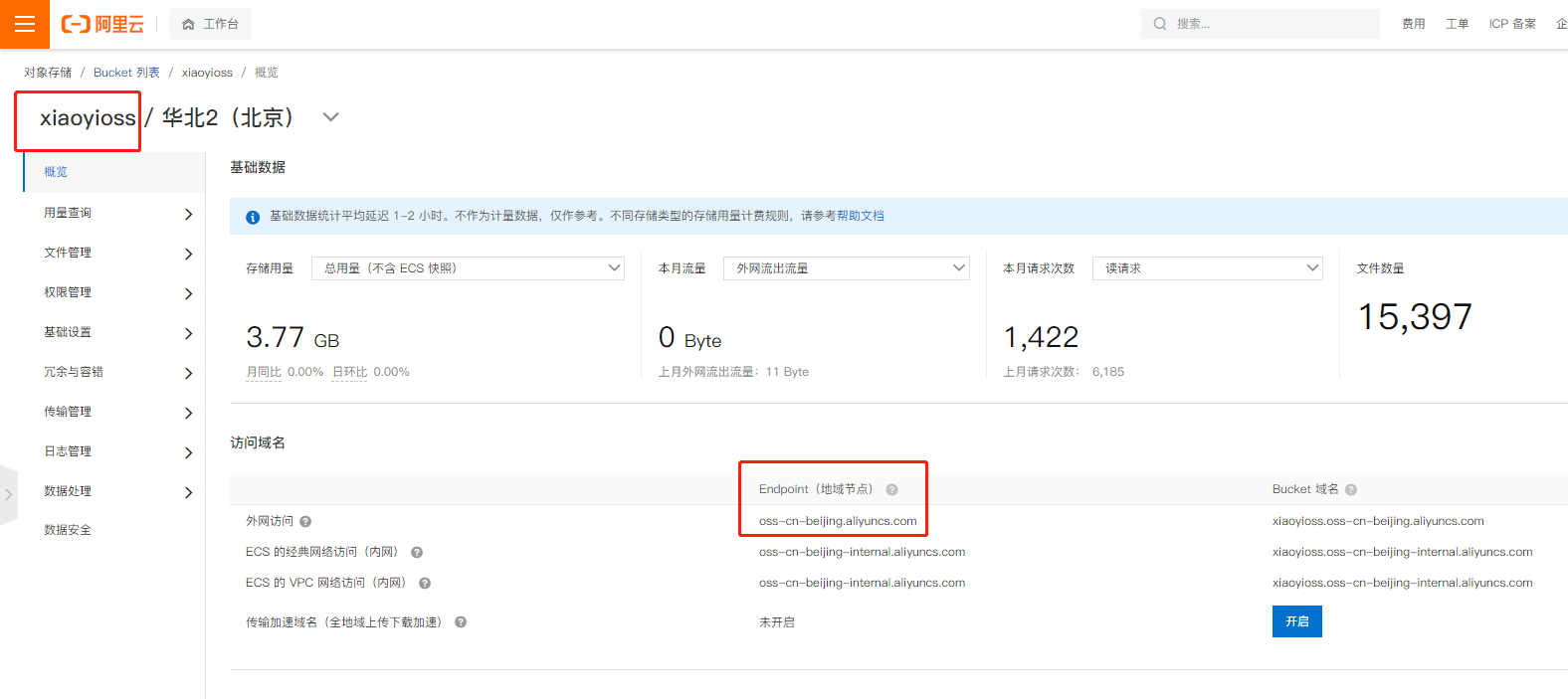
Task: Select xiaoyioss.oss-cn-beijing.aliyuncs.com bucket domain
Action: [1378, 521]
